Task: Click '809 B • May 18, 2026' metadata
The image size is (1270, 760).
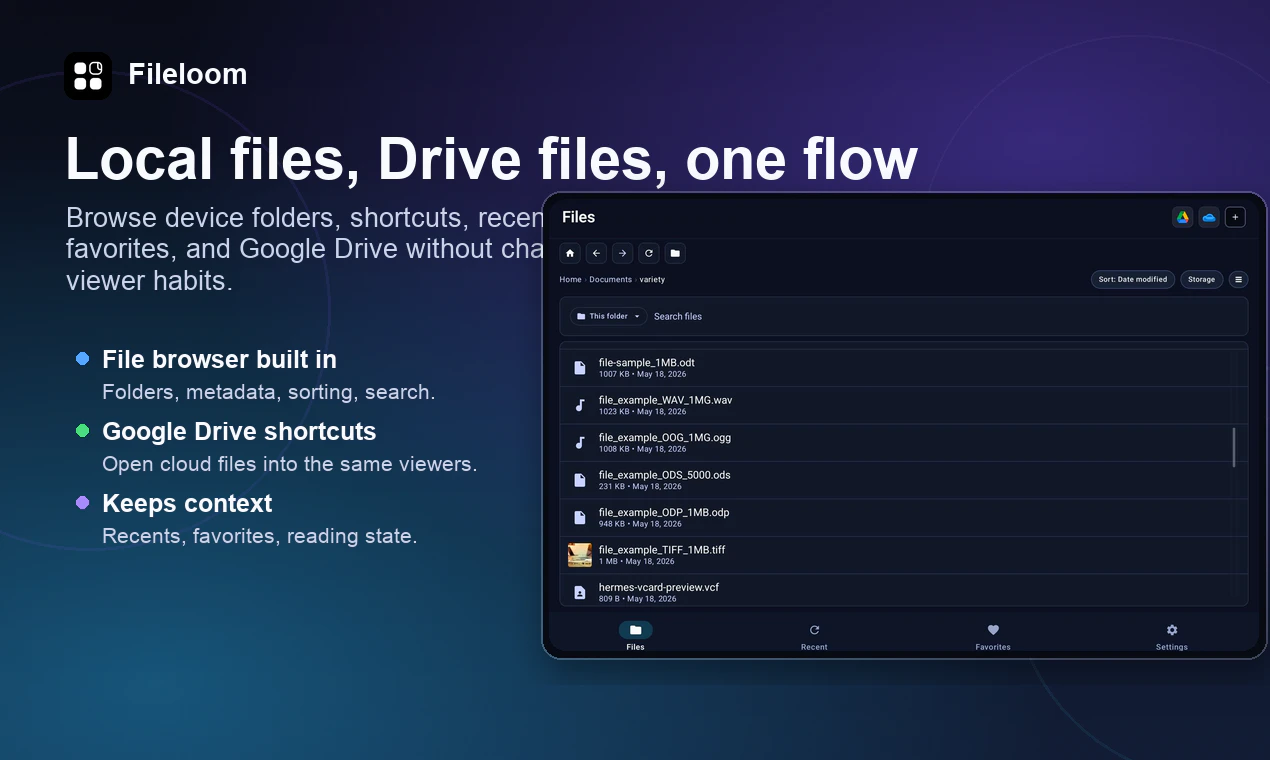Action: 638,599
